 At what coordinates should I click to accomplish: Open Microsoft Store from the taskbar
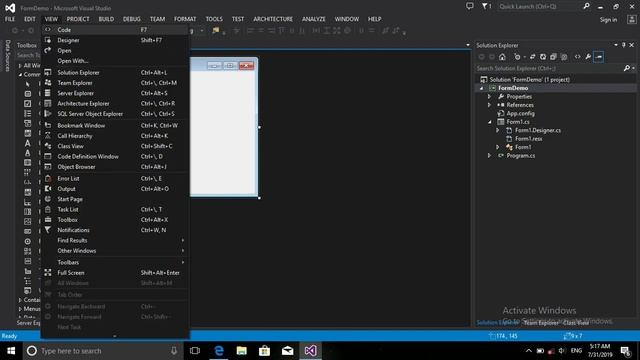[x=264, y=351]
